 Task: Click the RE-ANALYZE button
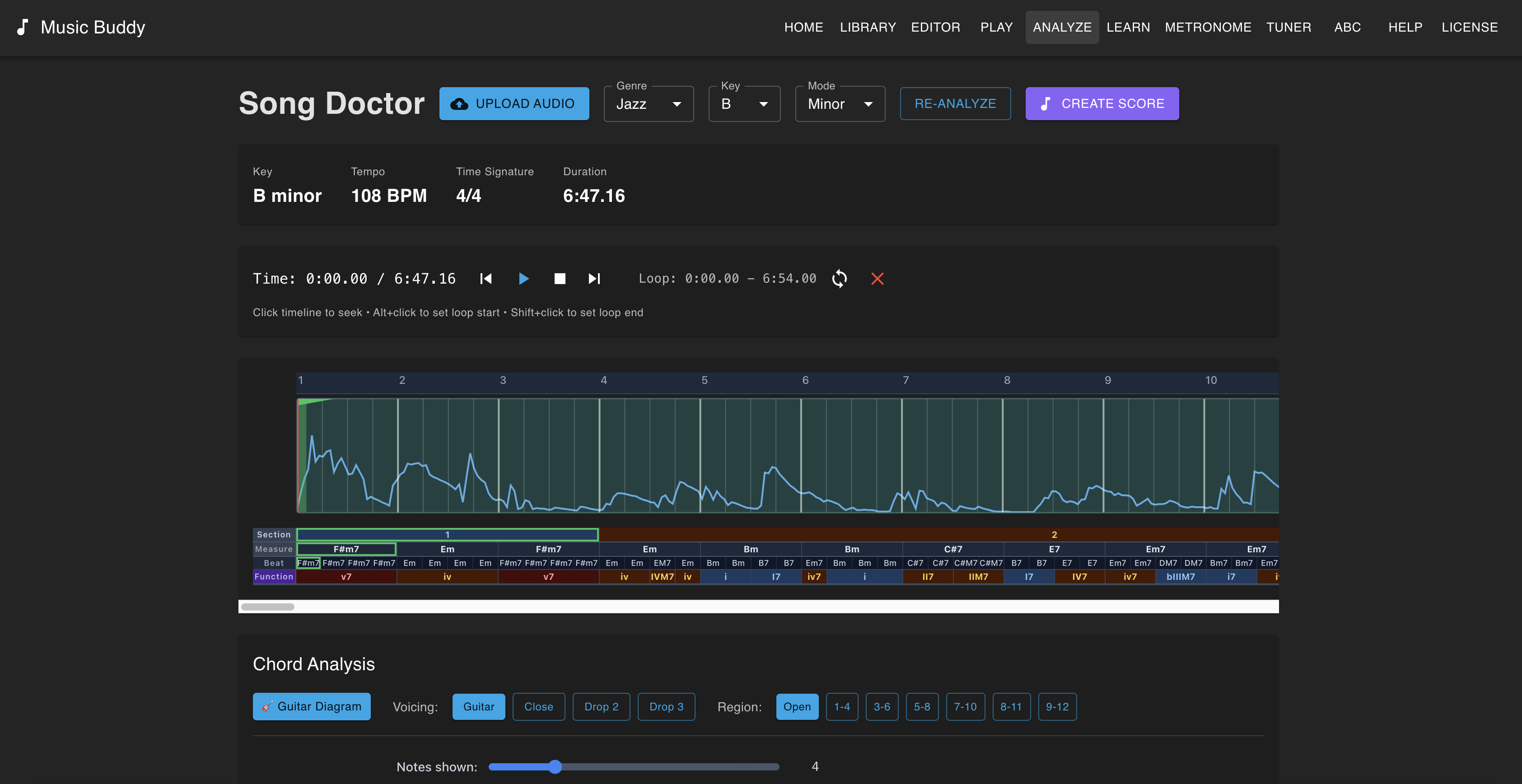click(955, 104)
